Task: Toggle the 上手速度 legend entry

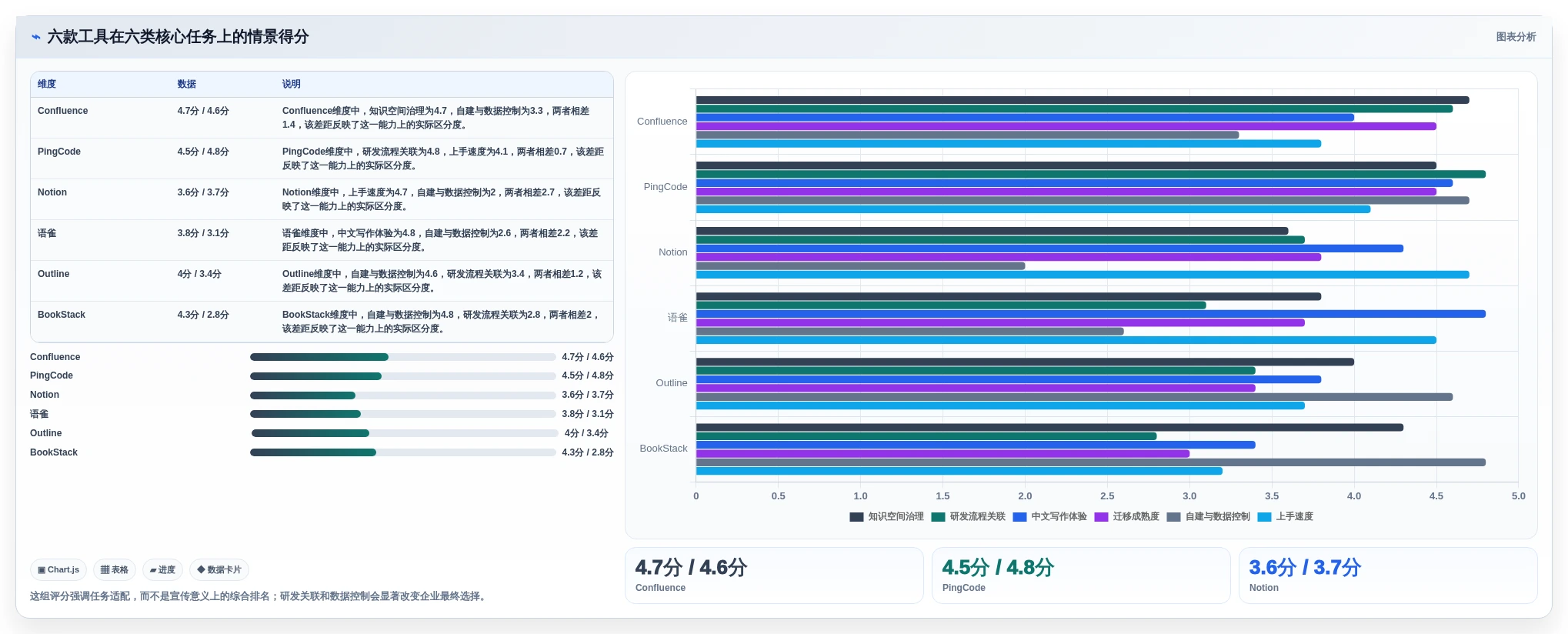Action: pos(1286,517)
